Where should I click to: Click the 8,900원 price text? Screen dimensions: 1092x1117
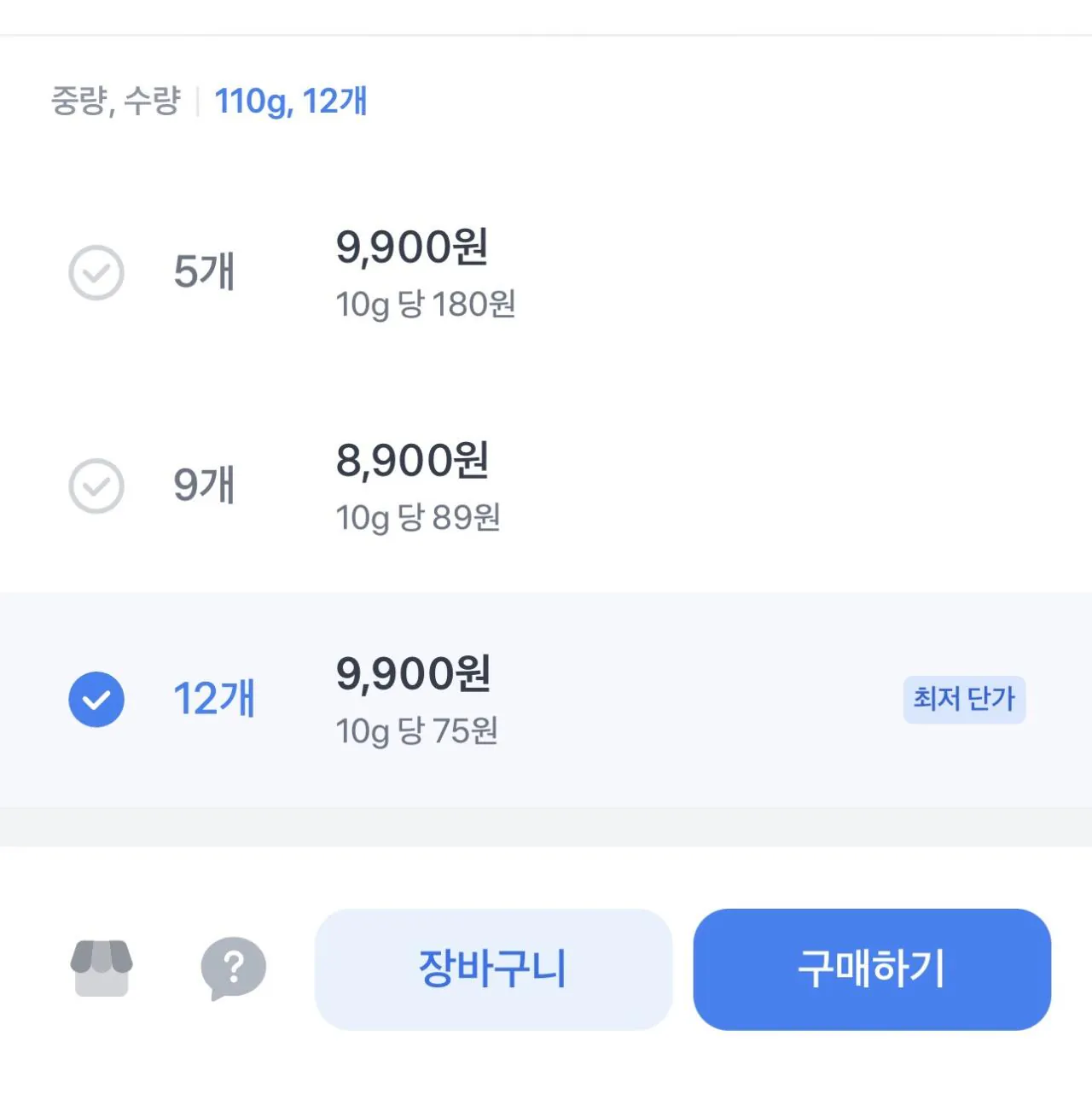(x=412, y=461)
